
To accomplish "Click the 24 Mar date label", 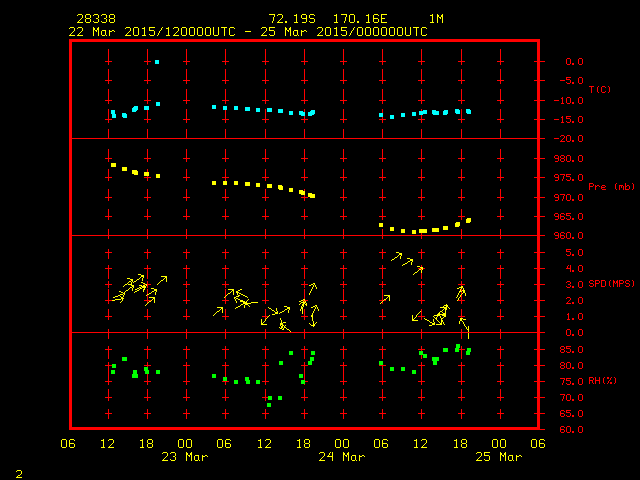I will point(342,457).
